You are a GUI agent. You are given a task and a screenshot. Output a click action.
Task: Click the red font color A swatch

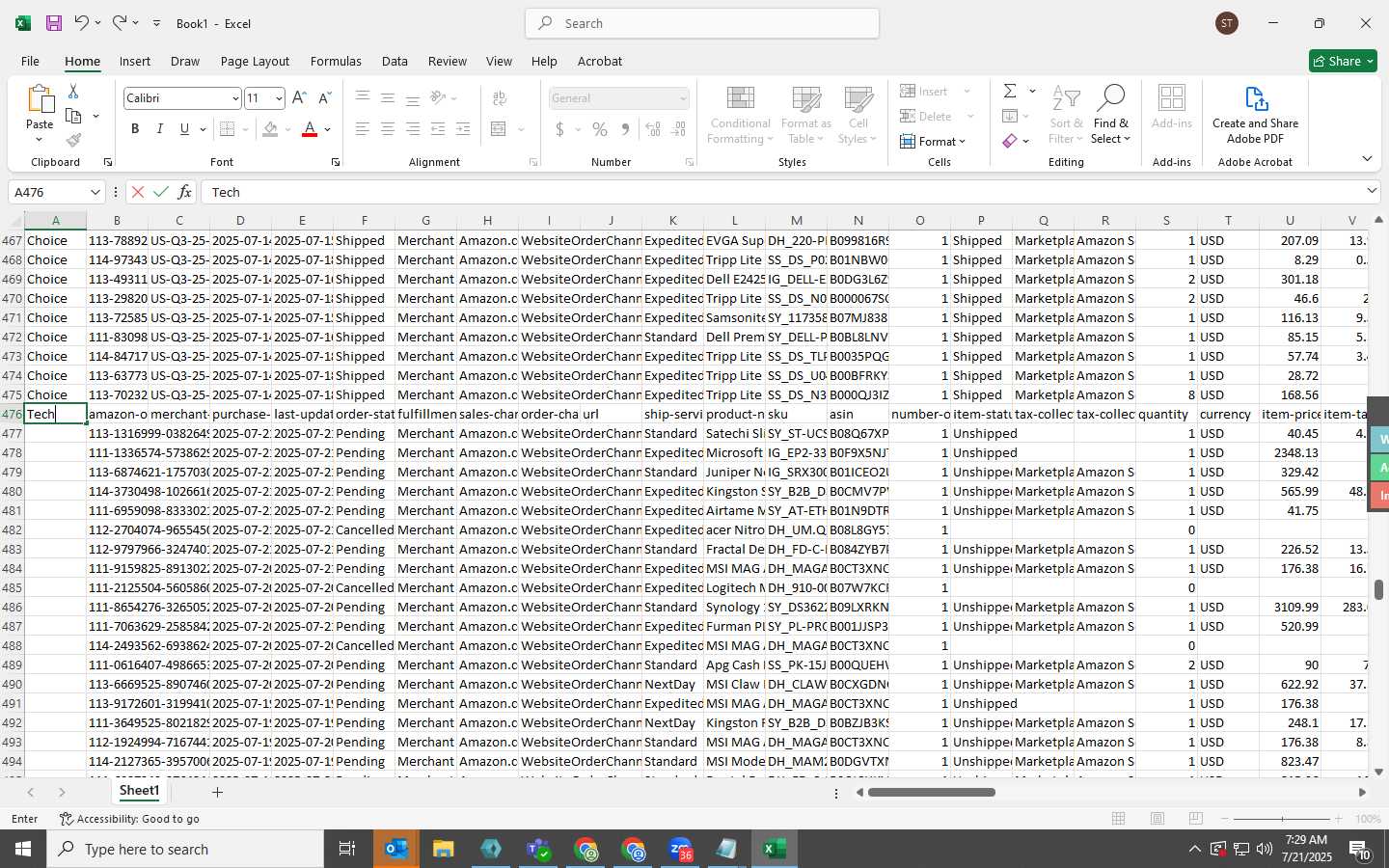click(x=310, y=129)
